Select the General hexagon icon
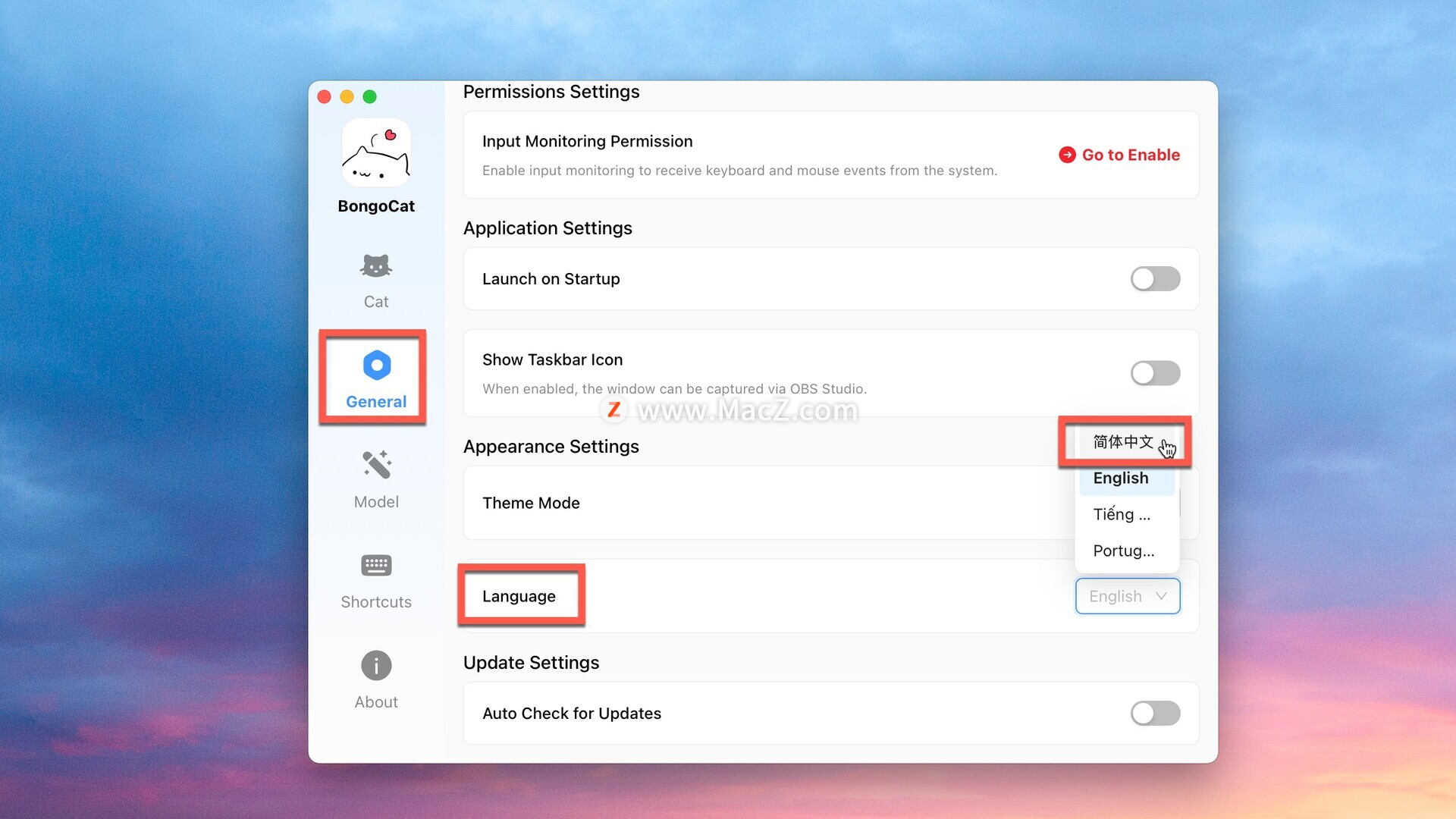The width and height of the screenshot is (1456, 819). click(x=376, y=366)
